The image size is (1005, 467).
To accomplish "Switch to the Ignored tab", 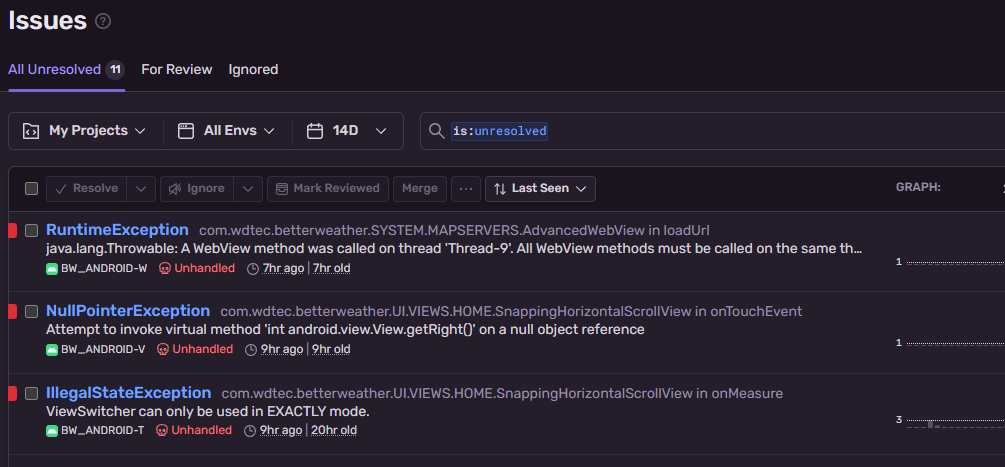I will tap(253, 69).
